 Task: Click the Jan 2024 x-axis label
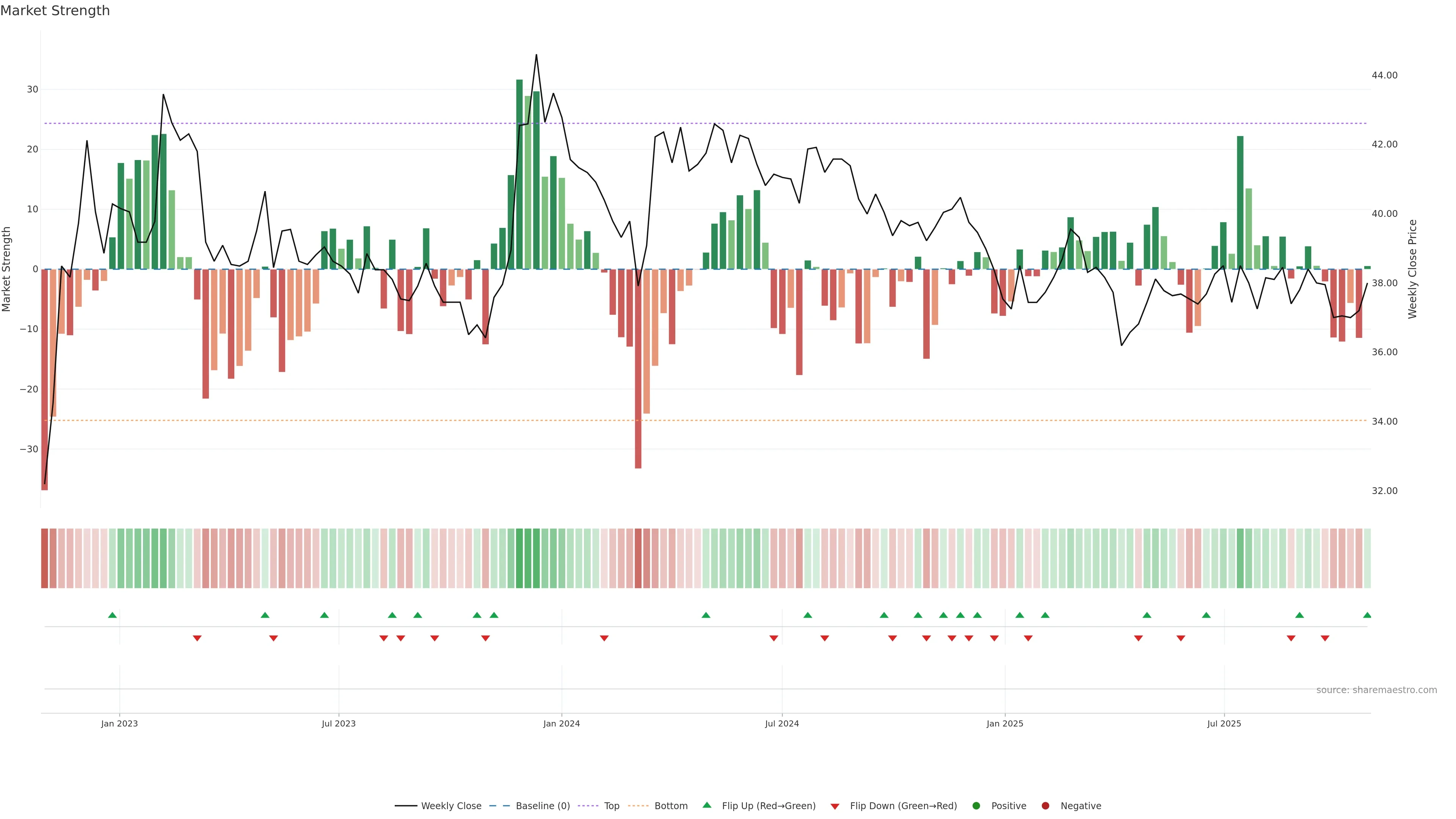(x=561, y=723)
